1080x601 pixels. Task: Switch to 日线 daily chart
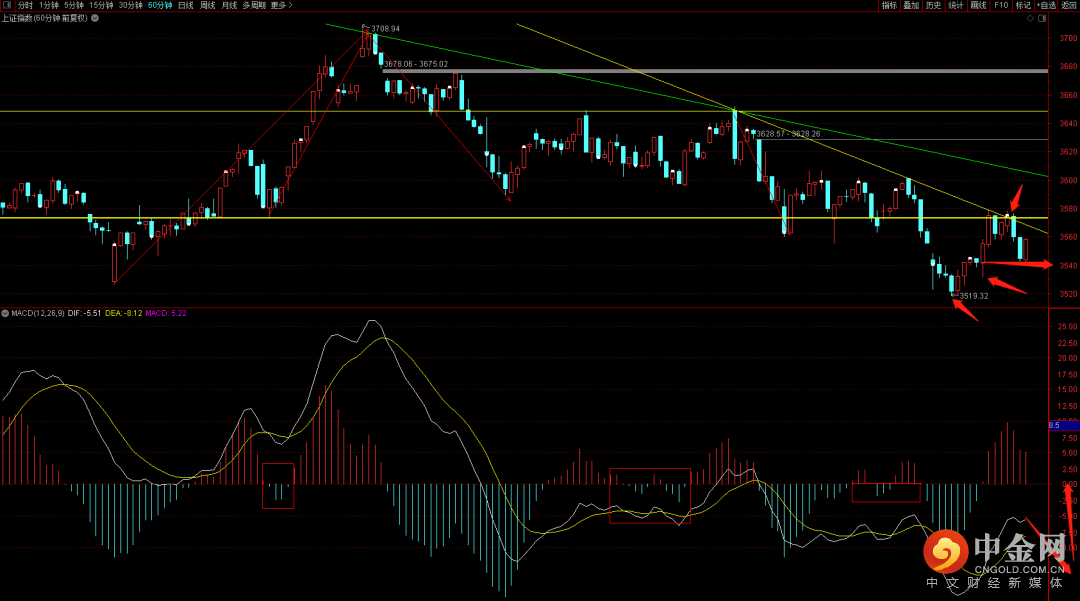click(x=186, y=5)
